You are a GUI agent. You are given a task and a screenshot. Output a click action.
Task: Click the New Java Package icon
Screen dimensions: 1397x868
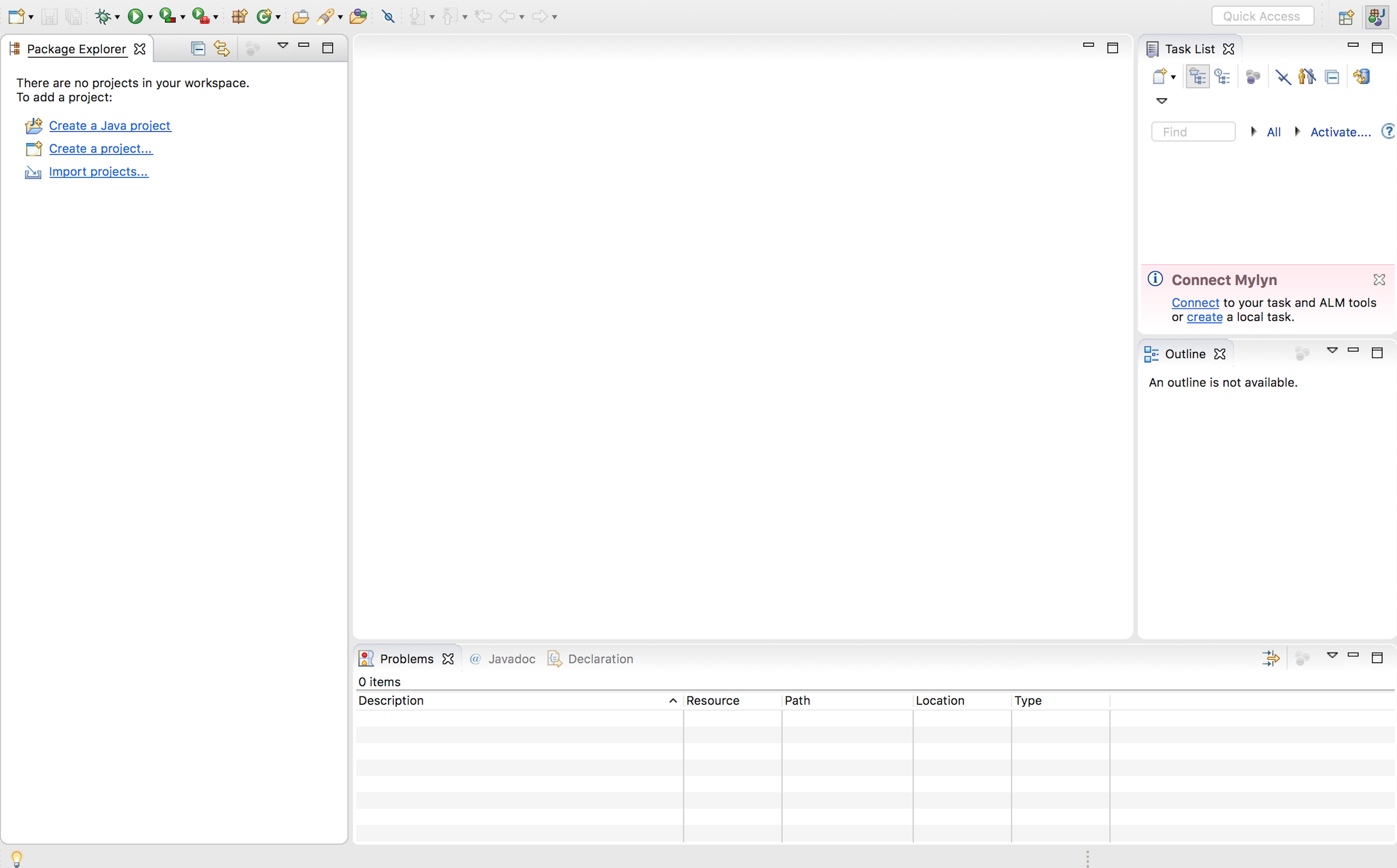tap(239, 16)
